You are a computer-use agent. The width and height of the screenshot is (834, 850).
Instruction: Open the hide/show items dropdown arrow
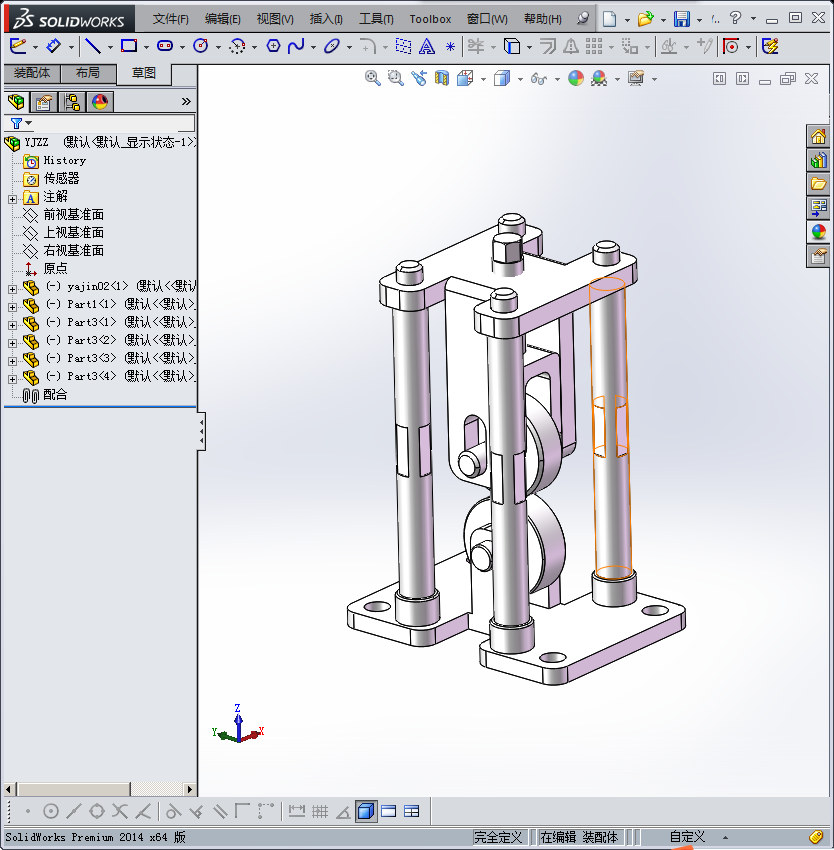pos(557,79)
